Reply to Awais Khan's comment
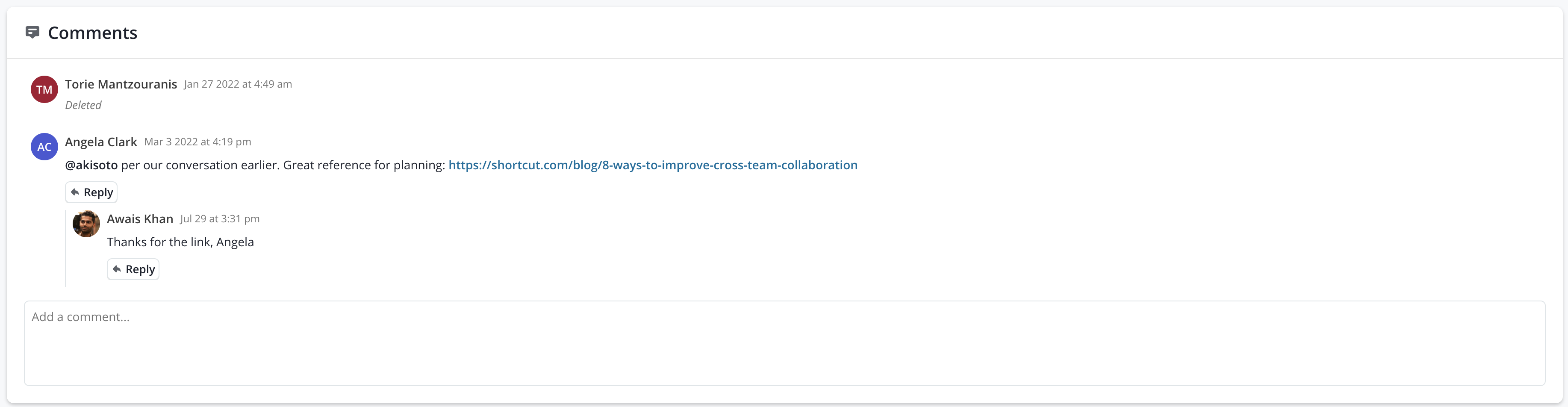Image resolution: width=1568 pixels, height=407 pixels. 133,269
